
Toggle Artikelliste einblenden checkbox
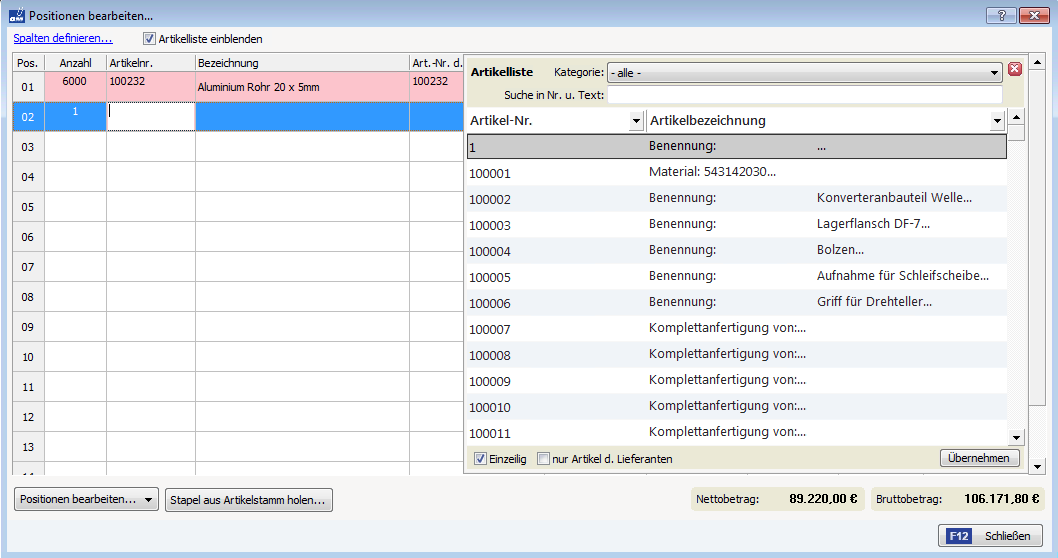149,39
